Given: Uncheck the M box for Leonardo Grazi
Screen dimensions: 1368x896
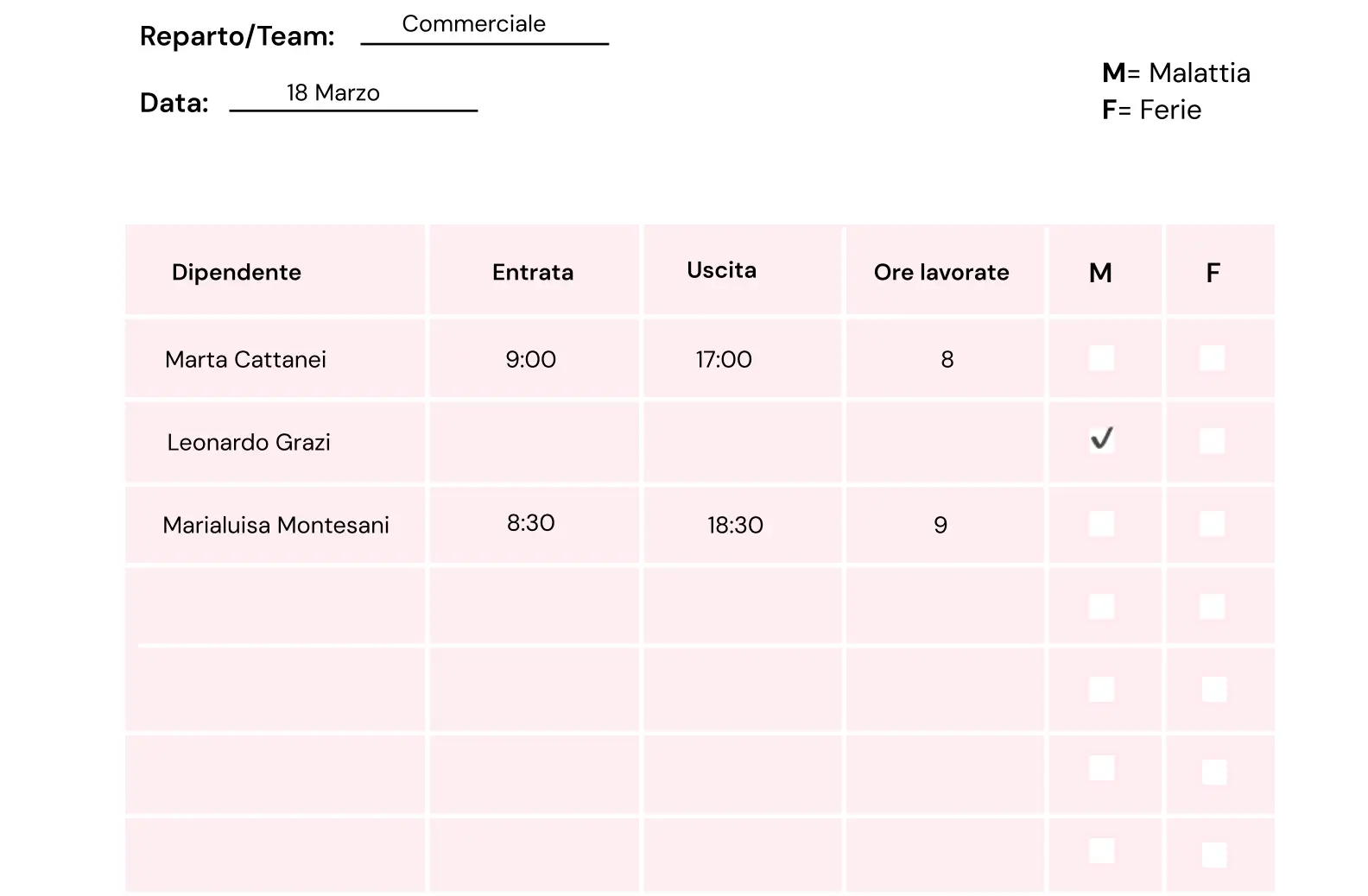Looking at the screenshot, I should (1101, 439).
